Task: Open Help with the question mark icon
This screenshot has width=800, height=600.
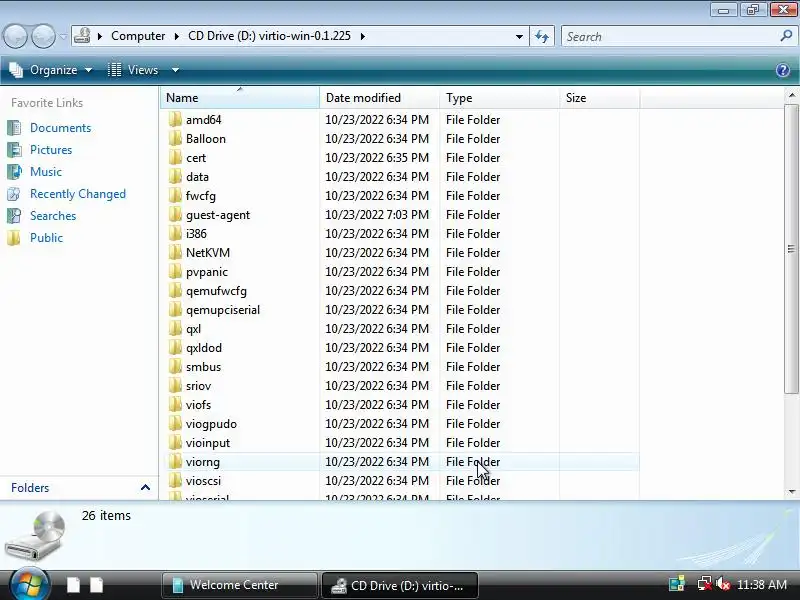Action: click(x=783, y=70)
